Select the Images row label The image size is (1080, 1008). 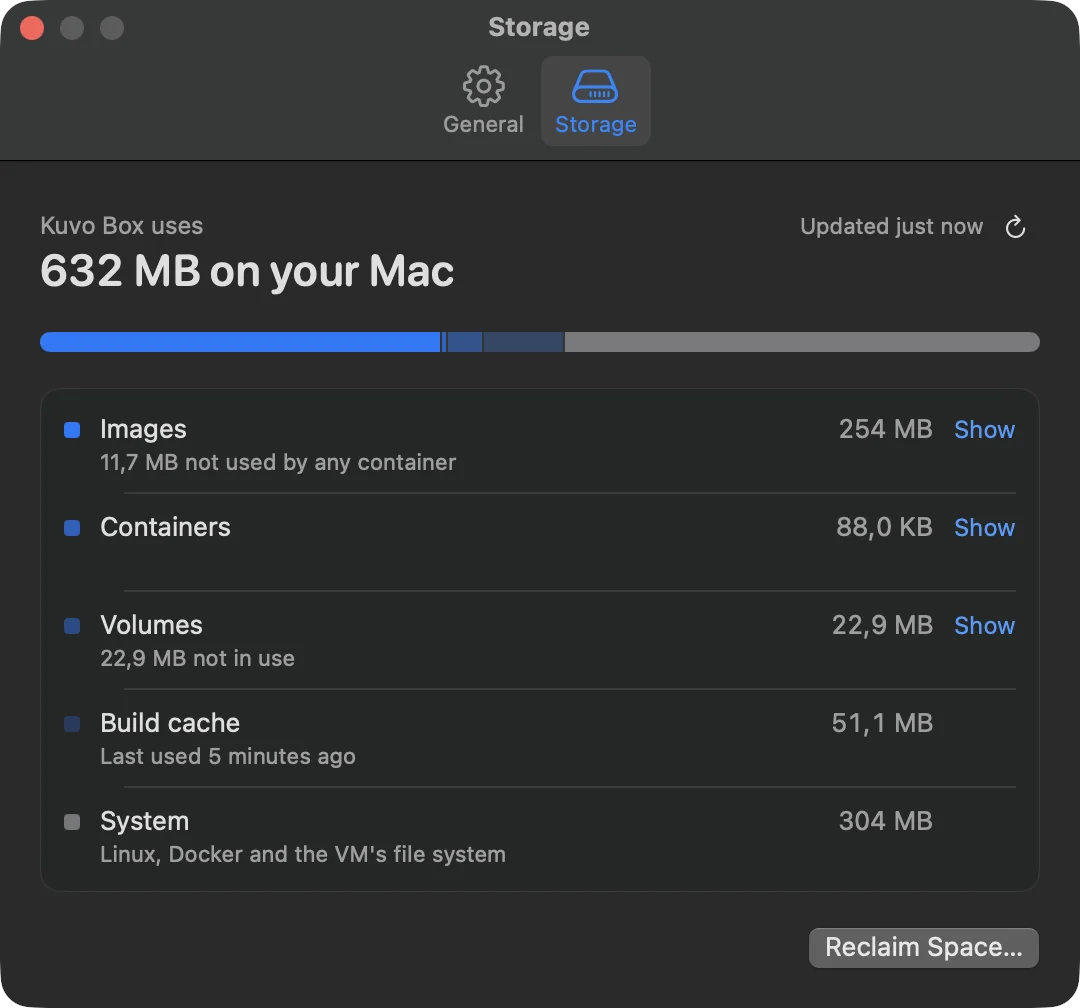pyautogui.click(x=143, y=429)
